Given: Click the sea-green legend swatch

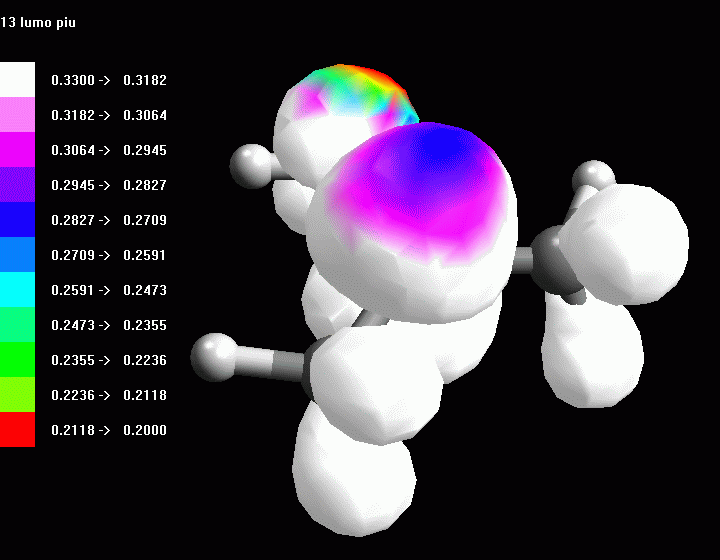Looking at the screenshot, I should click(17, 325).
